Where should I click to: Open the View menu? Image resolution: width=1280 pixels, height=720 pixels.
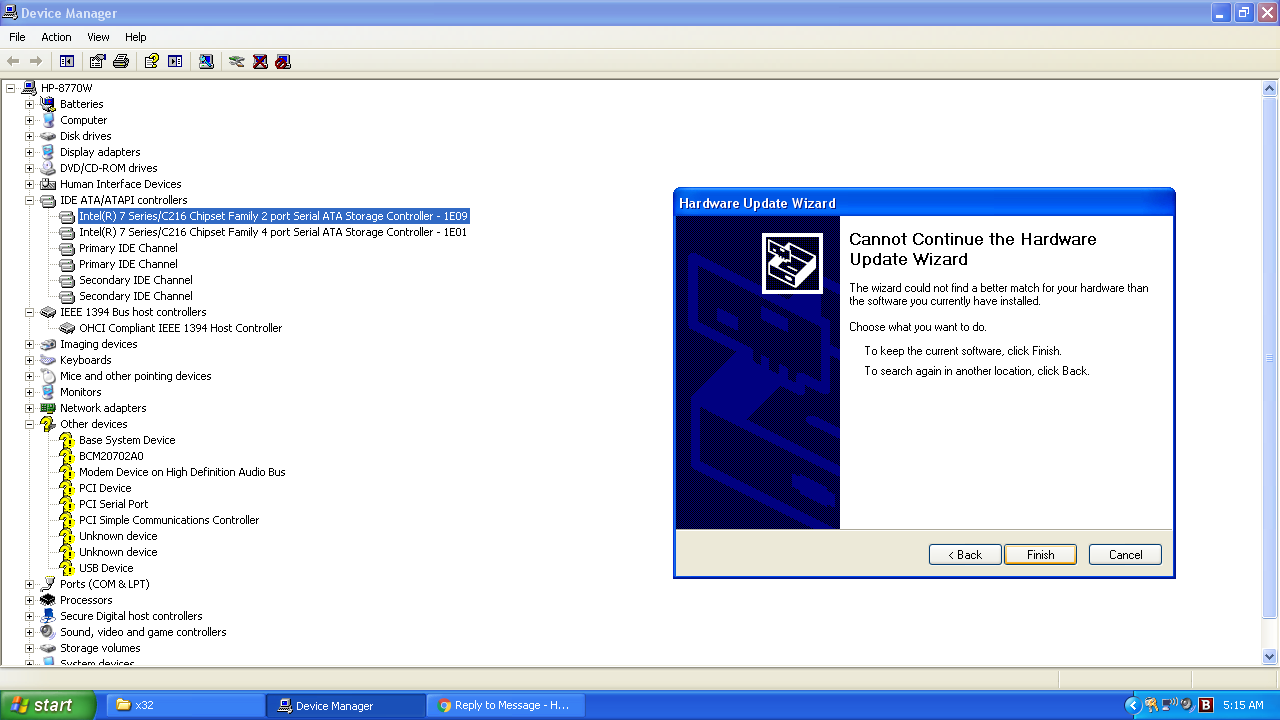pos(98,37)
